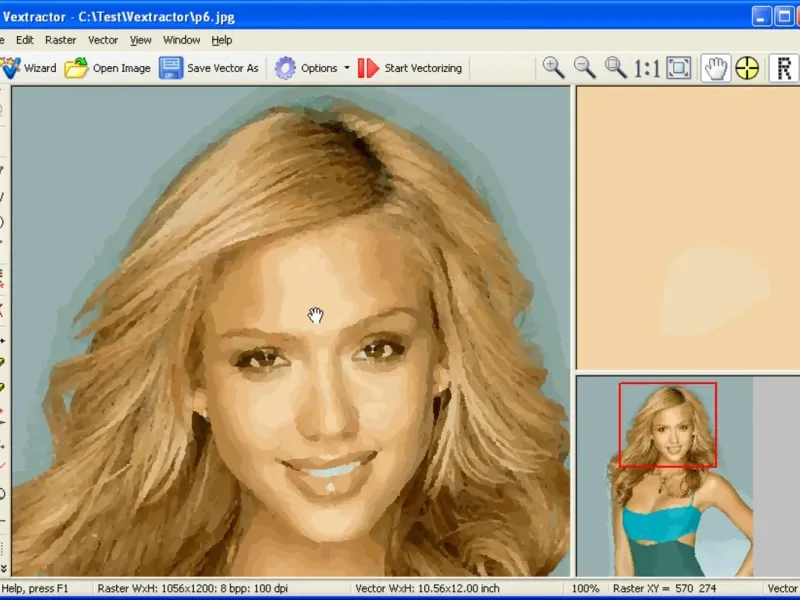Open the Raster menu
The width and height of the screenshot is (800, 600).
(61, 40)
